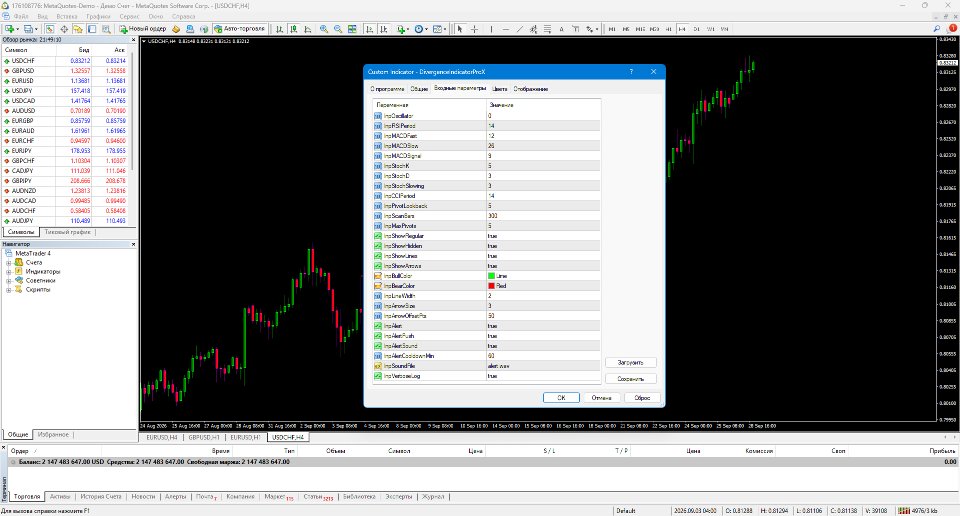Image resolution: width=960 pixels, height=516 pixels.
Task: Open the Strategy Tester magnifier icon
Action: click(x=106, y=29)
